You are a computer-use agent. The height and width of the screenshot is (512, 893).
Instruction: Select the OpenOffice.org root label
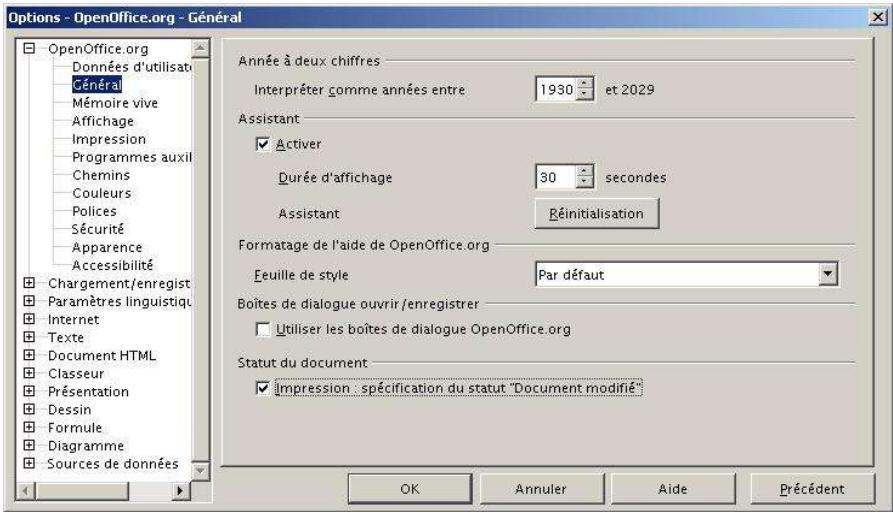[x=98, y=49]
